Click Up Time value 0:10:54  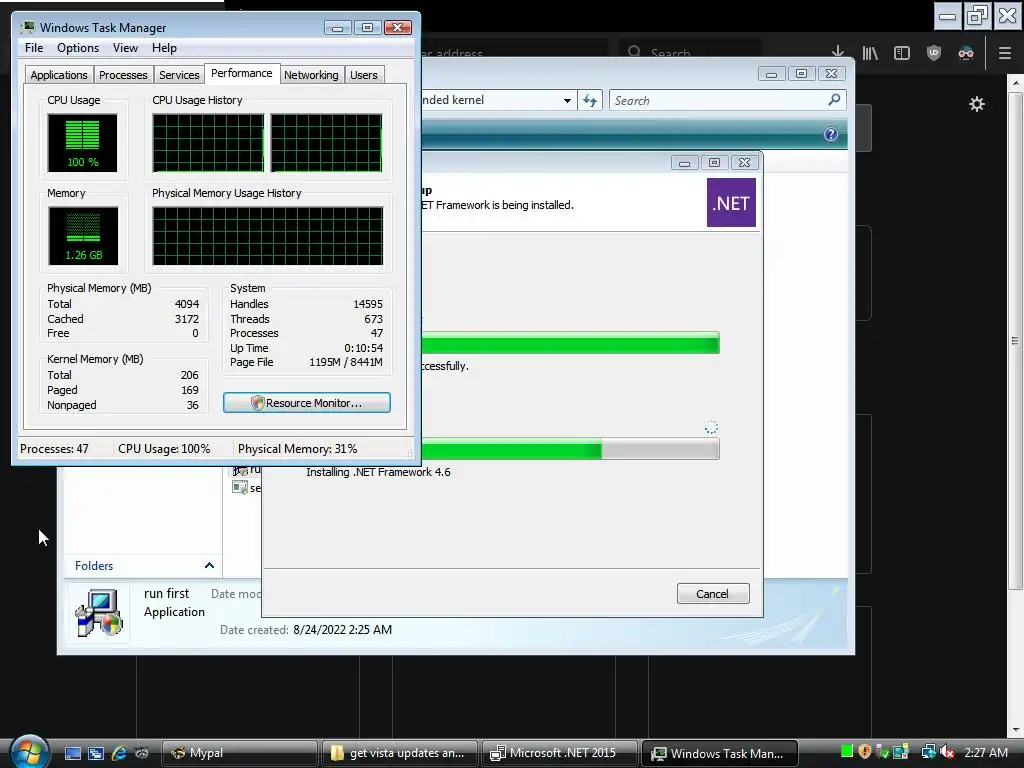(363, 348)
